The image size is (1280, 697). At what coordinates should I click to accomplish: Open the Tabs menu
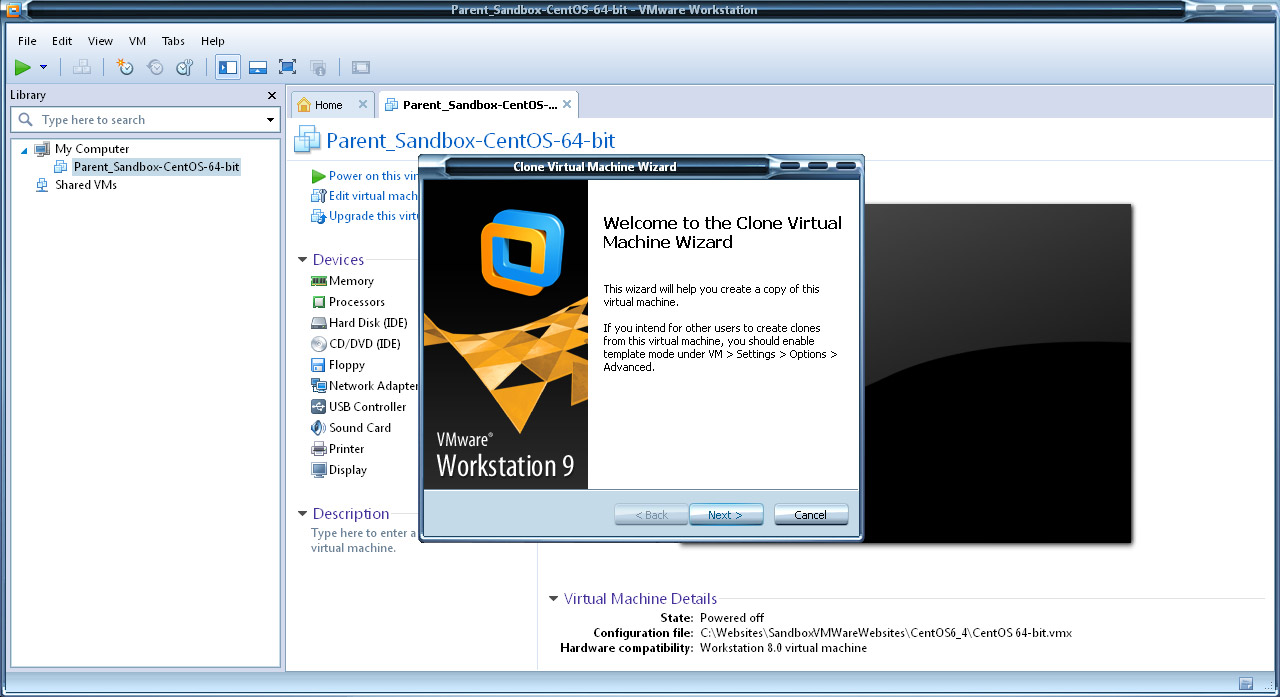click(173, 41)
